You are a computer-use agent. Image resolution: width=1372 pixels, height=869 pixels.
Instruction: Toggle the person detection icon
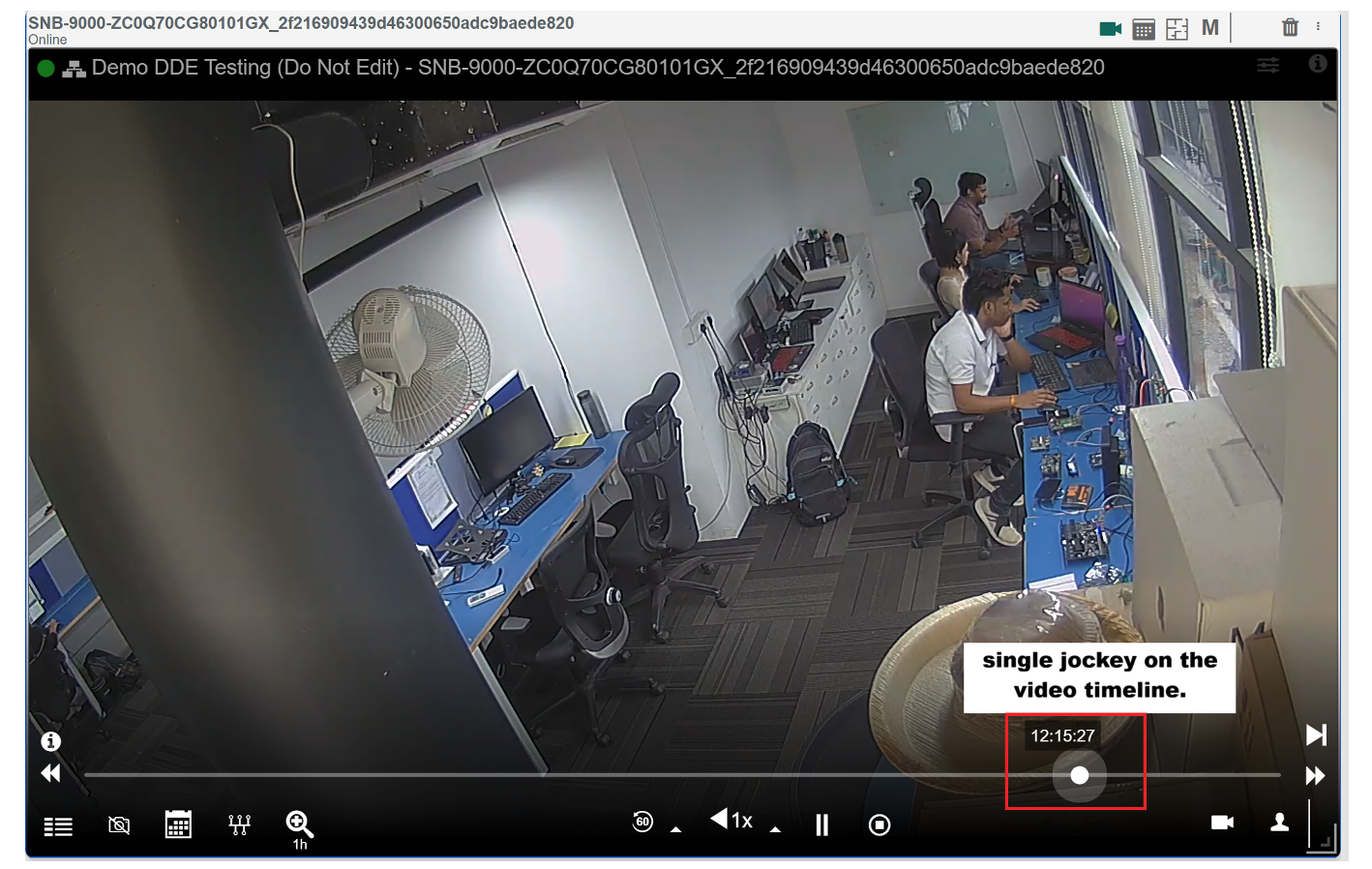coord(1279,823)
